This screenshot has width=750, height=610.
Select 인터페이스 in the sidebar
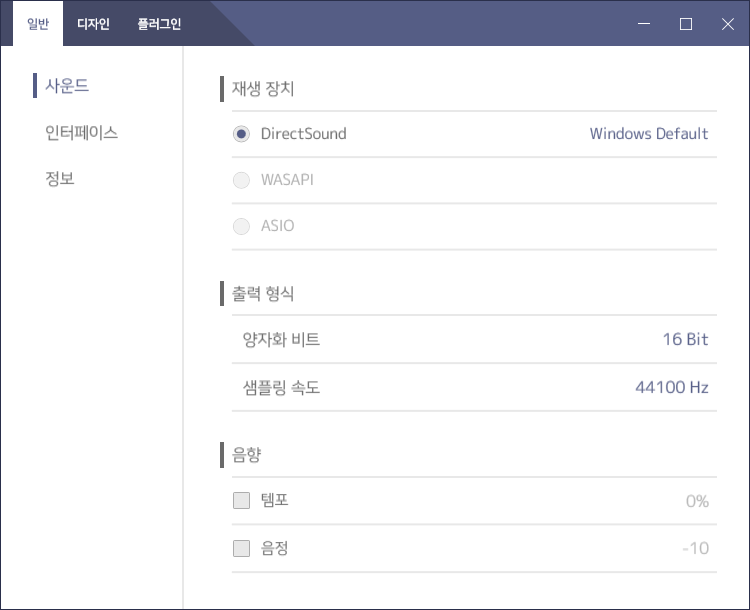tap(81, 133)
